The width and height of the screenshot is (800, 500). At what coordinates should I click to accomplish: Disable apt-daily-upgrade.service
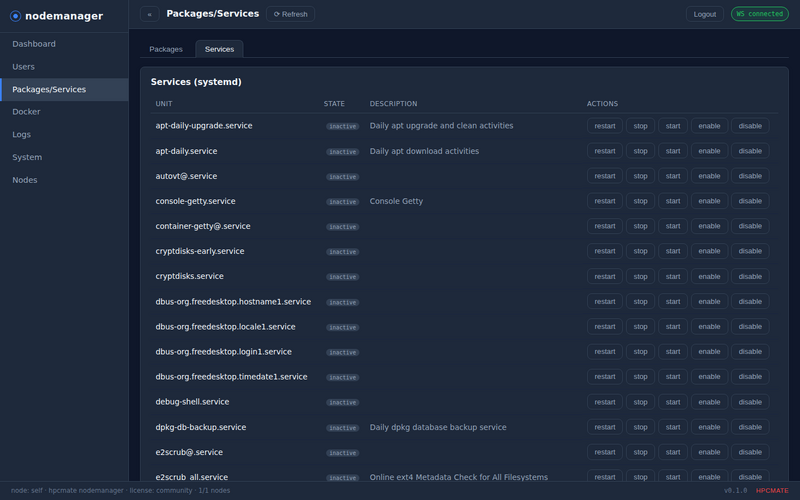(750, 126)
